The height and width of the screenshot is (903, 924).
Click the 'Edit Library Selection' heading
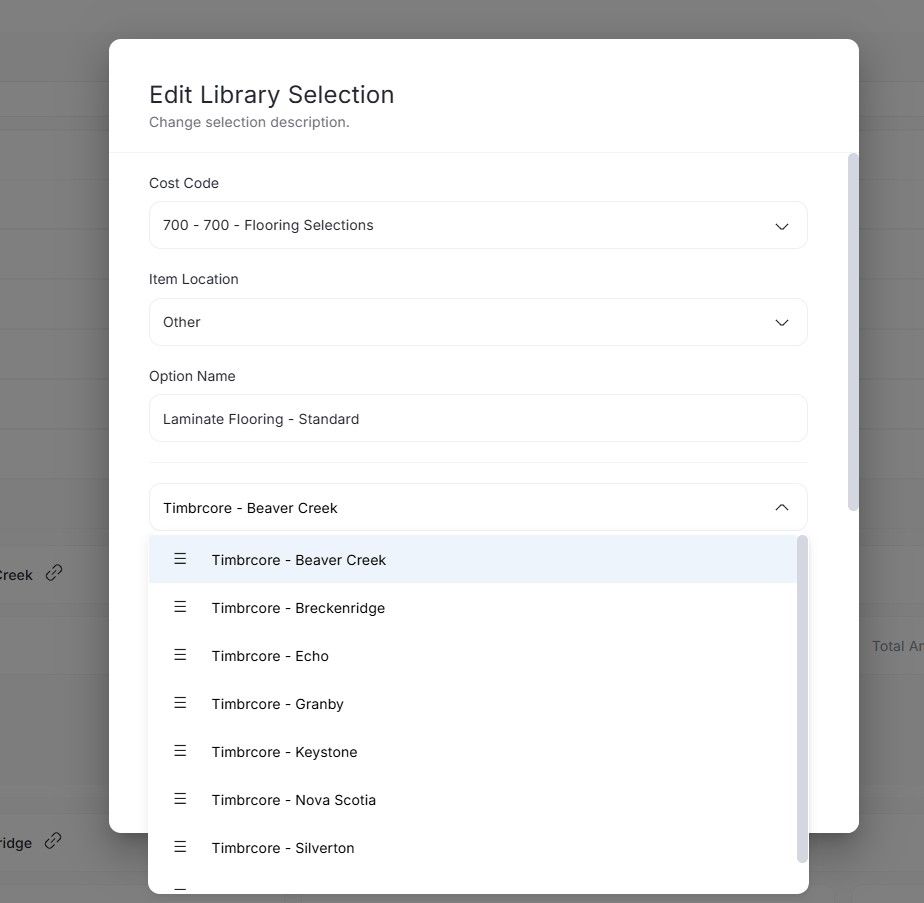(272, 95)
